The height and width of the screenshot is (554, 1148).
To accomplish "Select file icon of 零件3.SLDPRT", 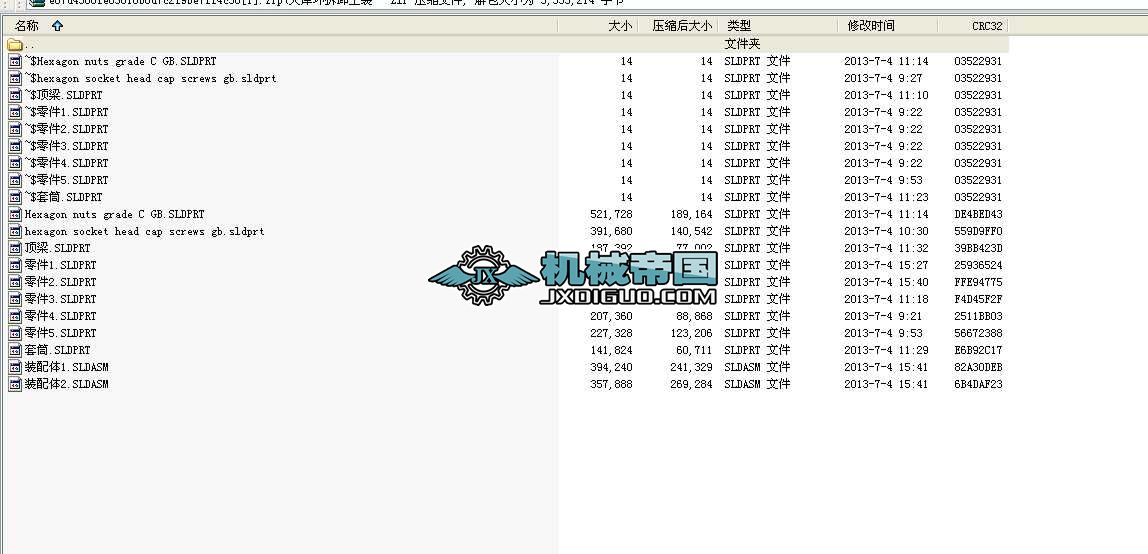I will [x=15, y=299].
